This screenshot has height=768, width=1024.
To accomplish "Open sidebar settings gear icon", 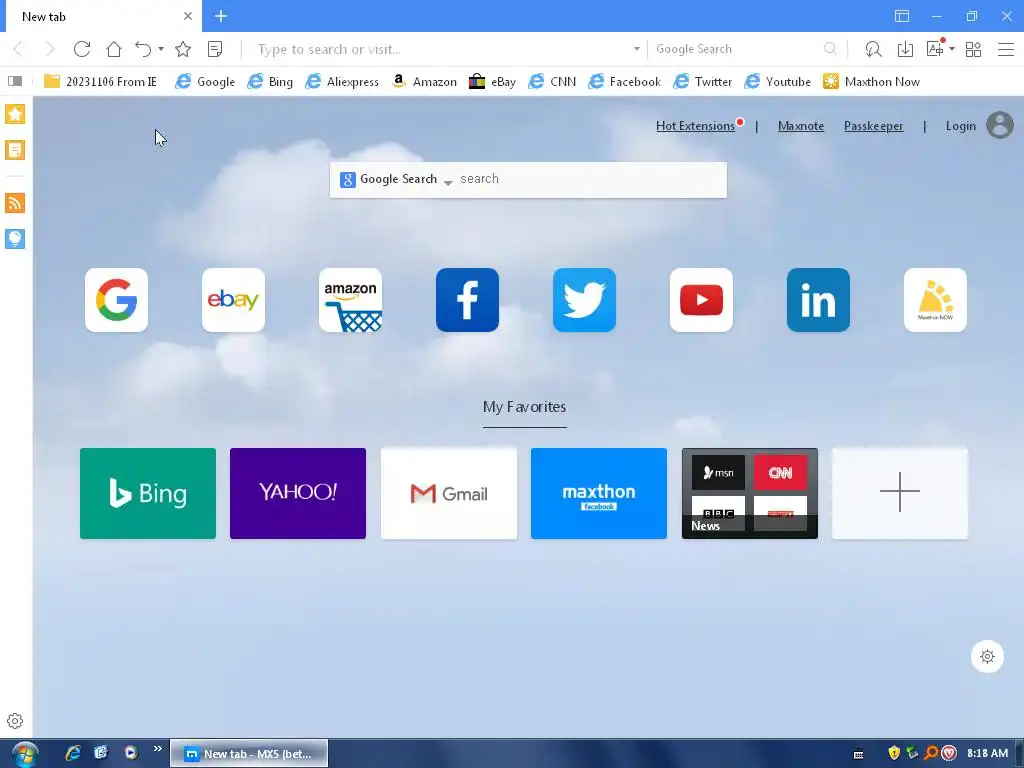I will [x=15, y=721].
